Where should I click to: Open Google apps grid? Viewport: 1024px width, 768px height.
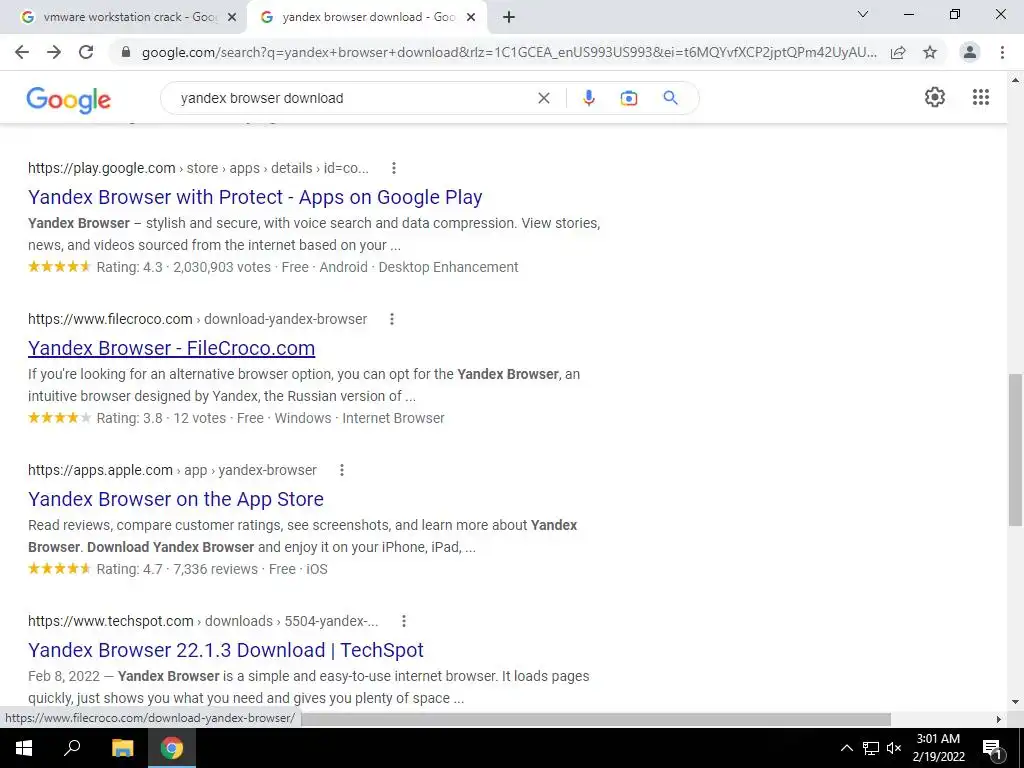[x=981, y=97]
